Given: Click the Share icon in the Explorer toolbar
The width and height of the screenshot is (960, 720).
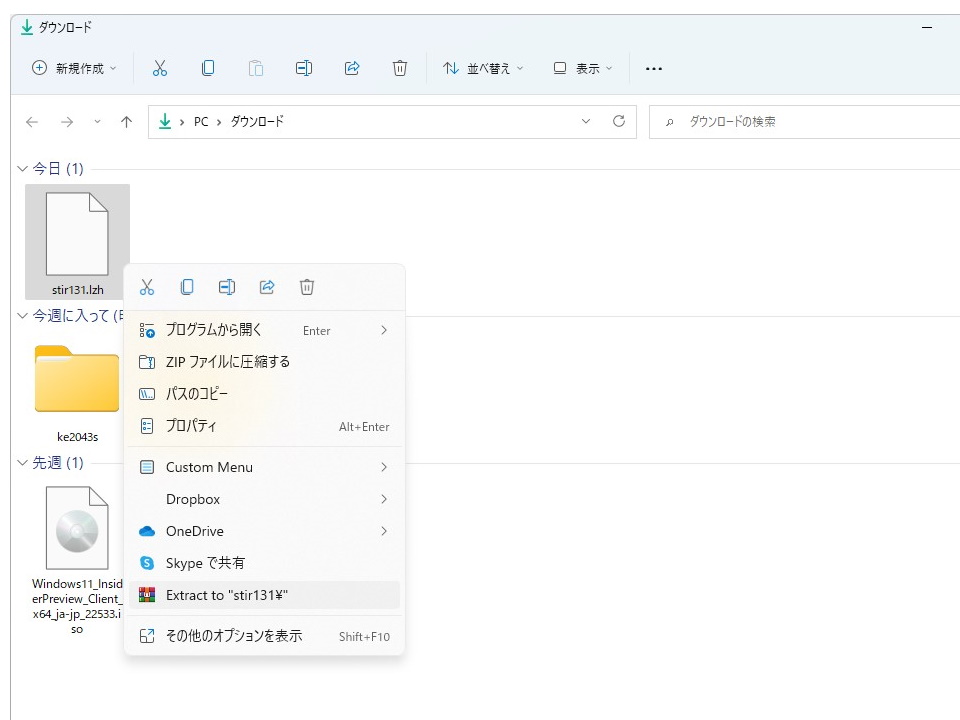Looking at the screenshot, I should pos(352,68).
